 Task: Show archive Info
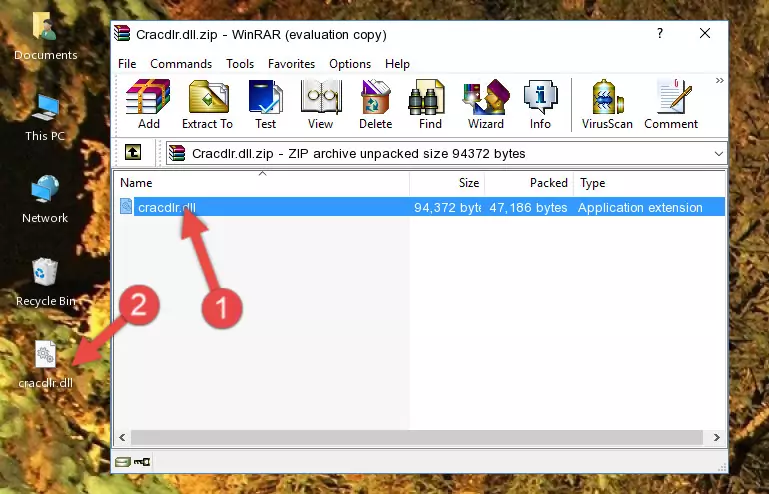(540, 104)
